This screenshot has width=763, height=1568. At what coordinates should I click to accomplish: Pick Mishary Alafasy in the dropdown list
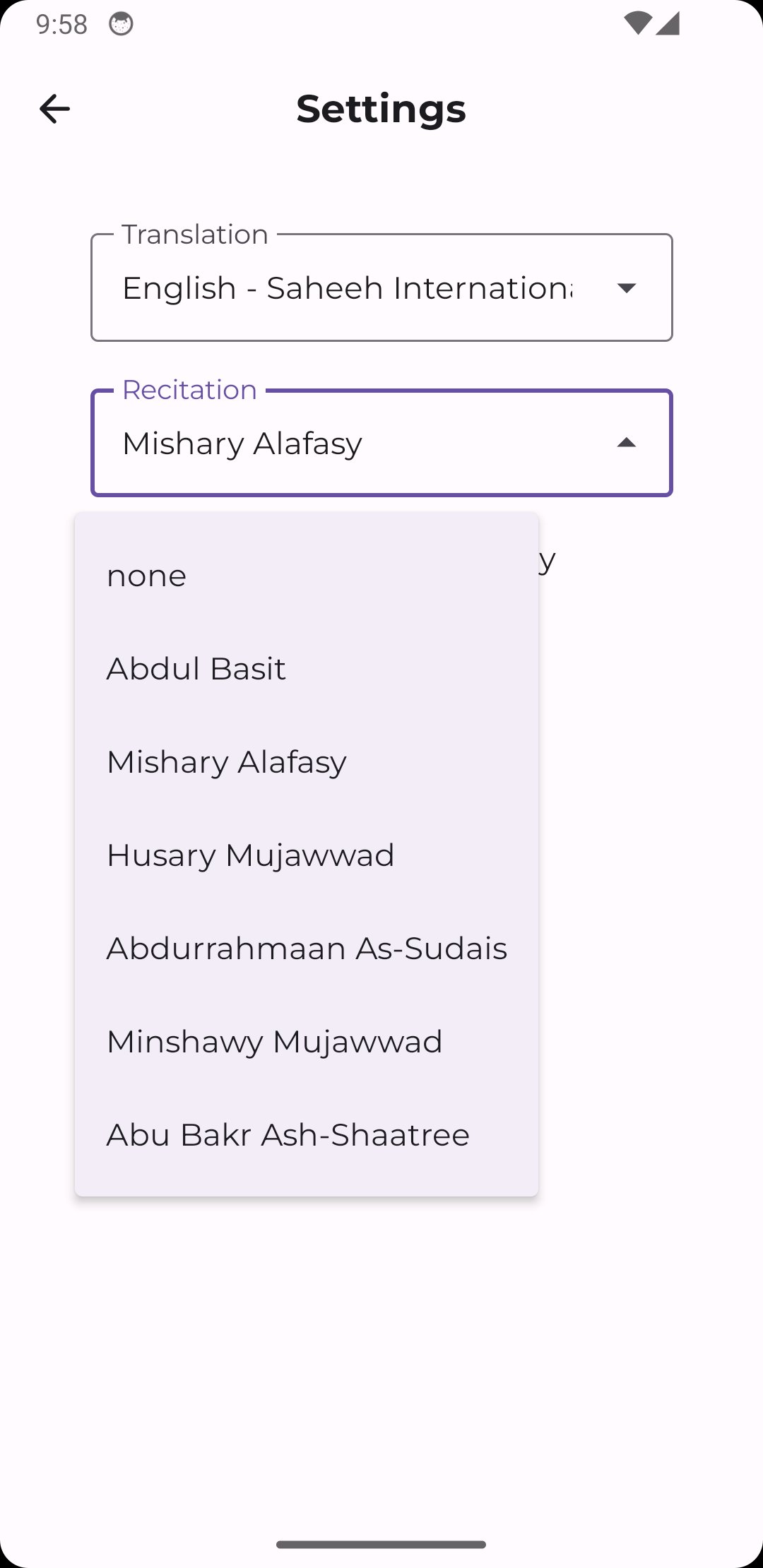pyautogui.click(x=307, y=762)
